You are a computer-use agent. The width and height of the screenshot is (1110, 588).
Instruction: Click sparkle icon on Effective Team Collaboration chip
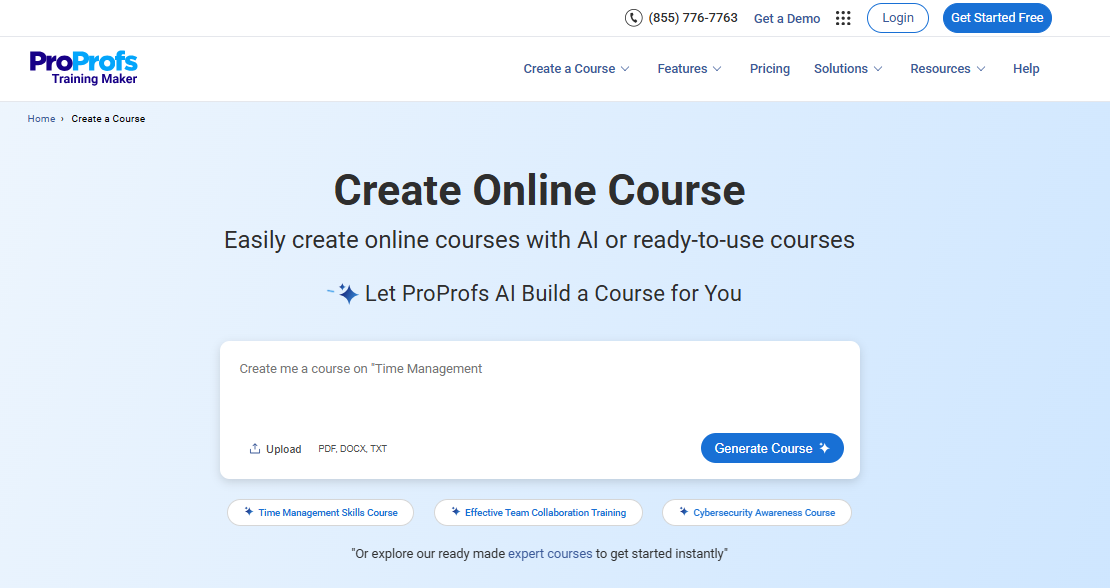click(x=455, y=512)
